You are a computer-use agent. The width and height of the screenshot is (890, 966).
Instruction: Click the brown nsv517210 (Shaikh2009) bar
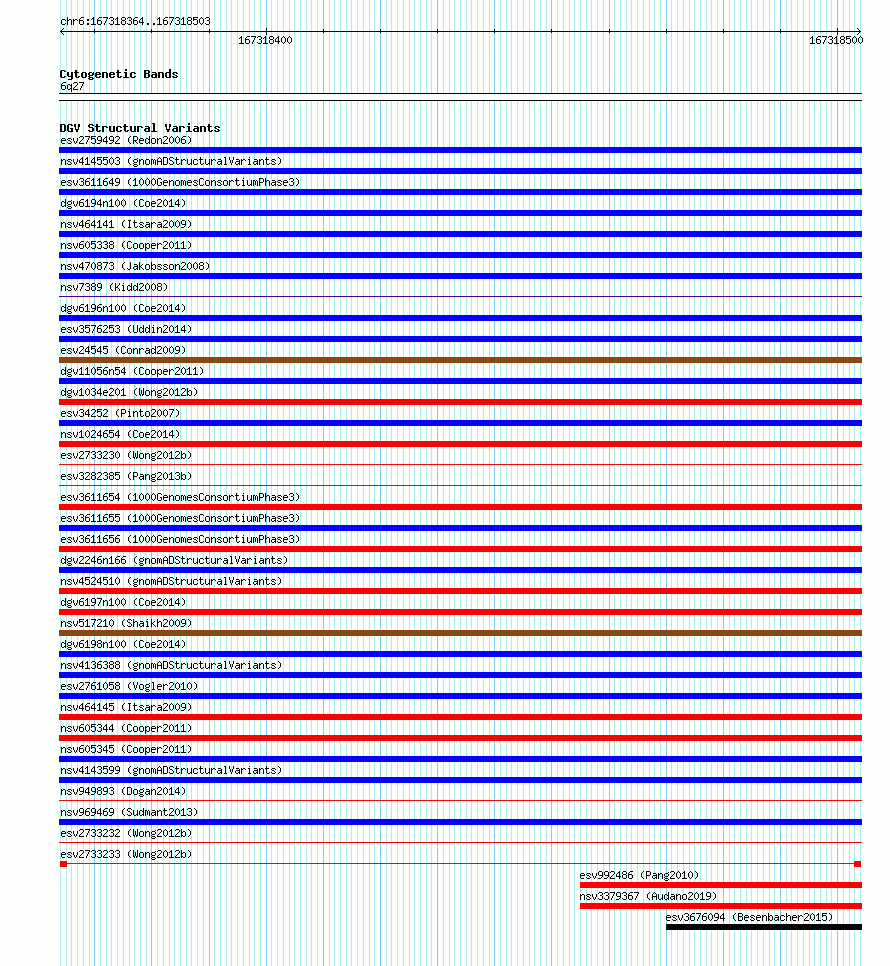coord(461,633)
